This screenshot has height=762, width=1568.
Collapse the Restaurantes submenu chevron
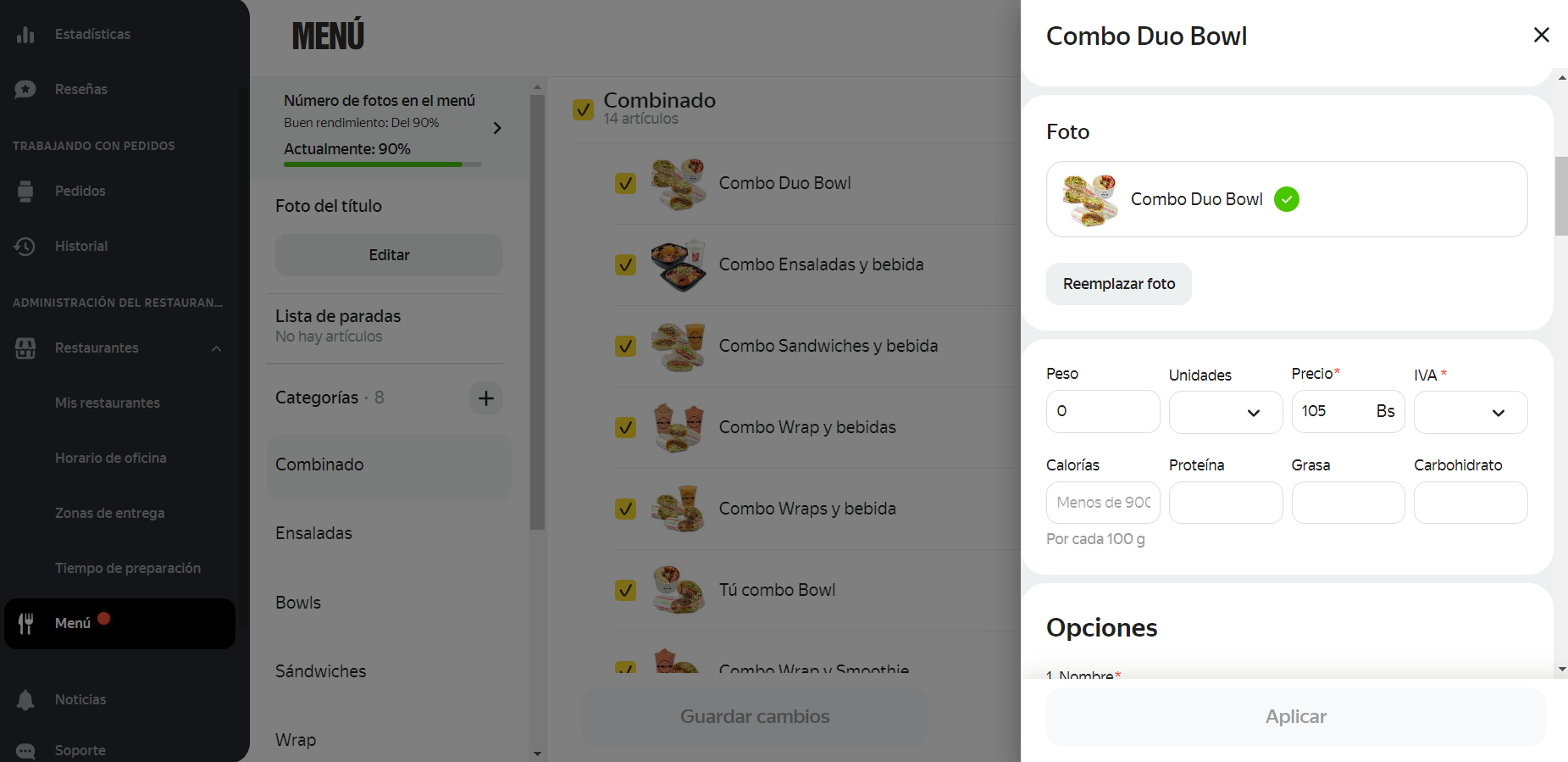pyautogui.click(x=216, y=348)
